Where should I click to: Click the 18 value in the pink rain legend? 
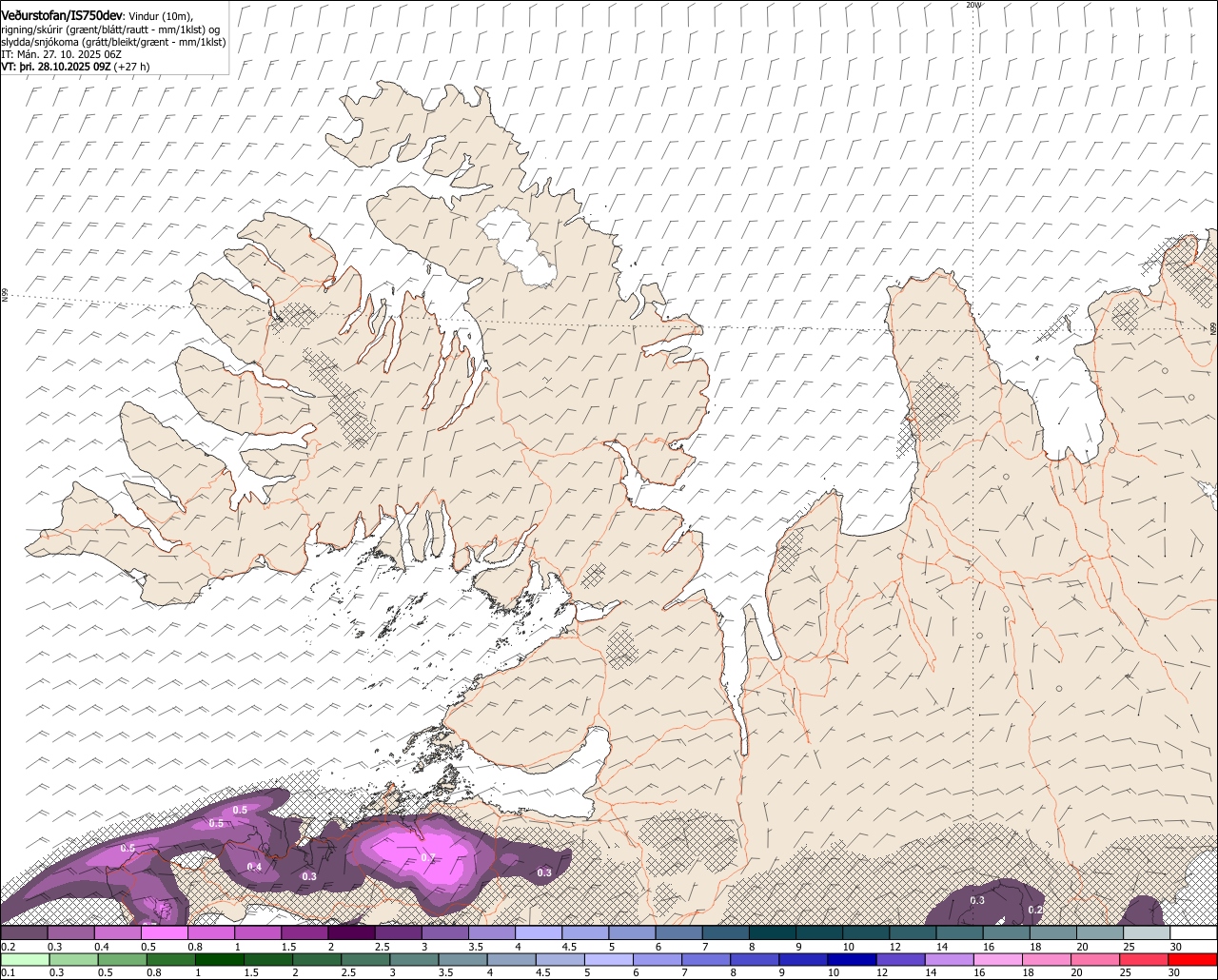click(1029, 972)
